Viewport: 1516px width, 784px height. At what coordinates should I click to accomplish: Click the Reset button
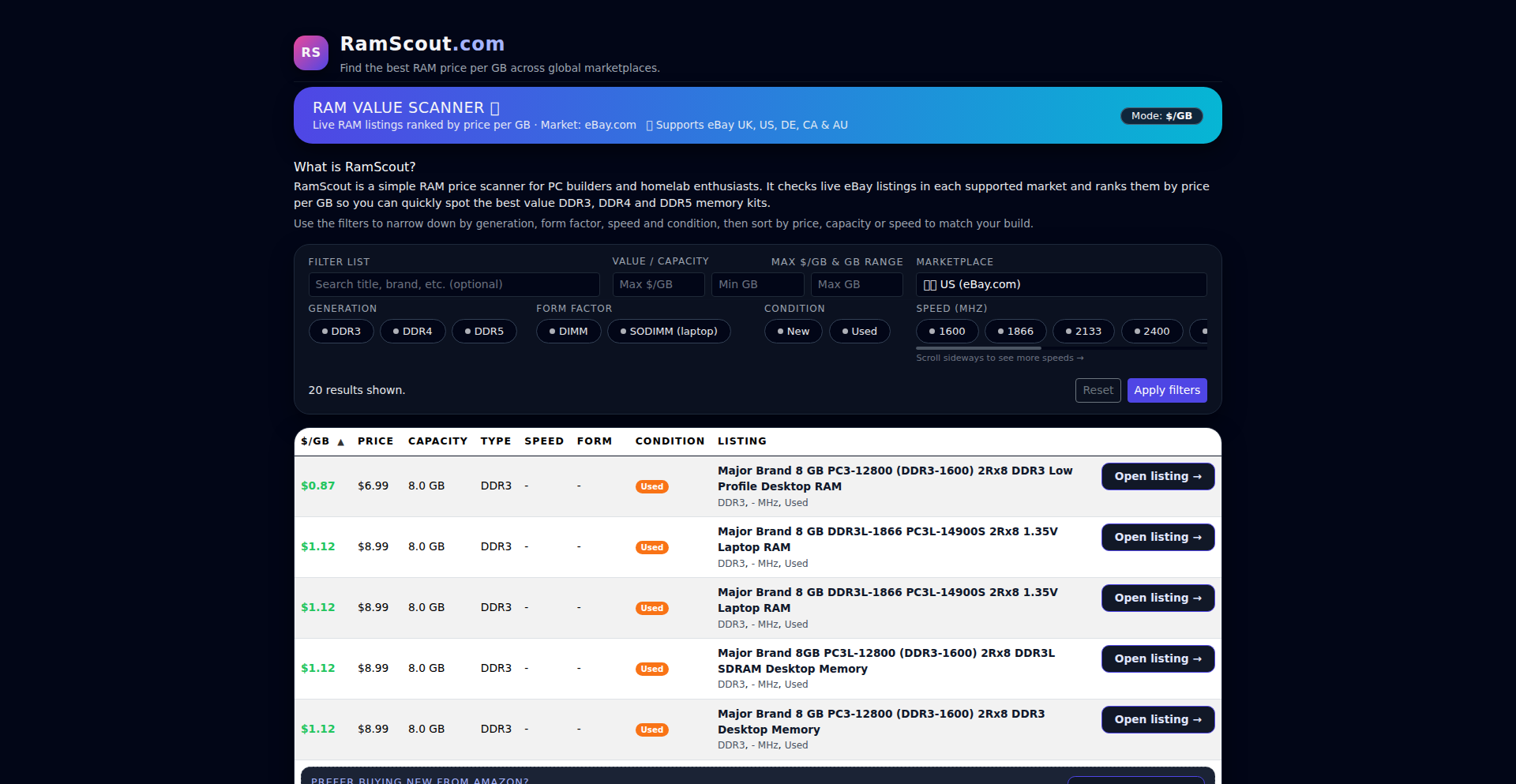[x=1098, y=391]
